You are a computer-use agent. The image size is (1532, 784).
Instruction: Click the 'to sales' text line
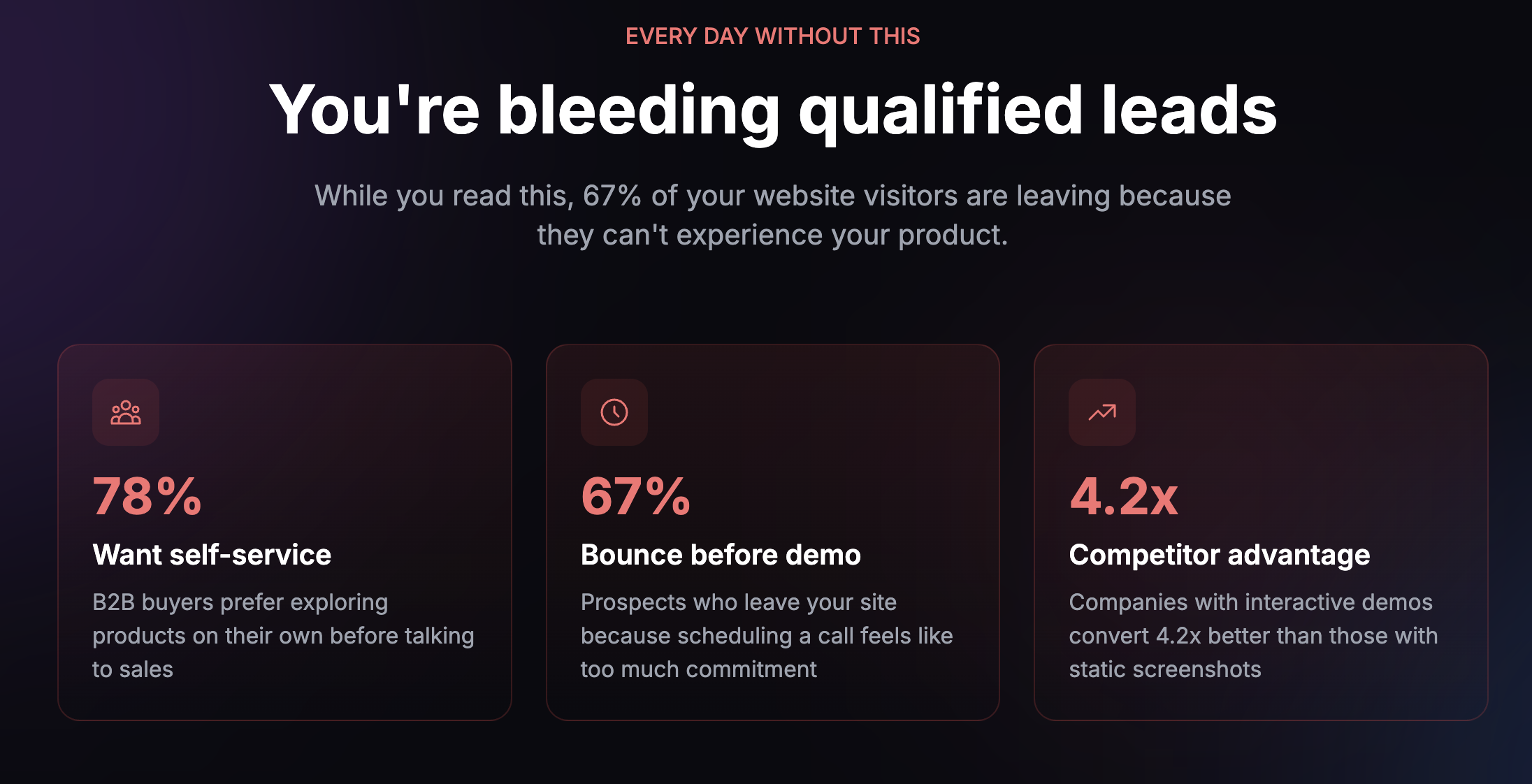click(x=133, y=669)
